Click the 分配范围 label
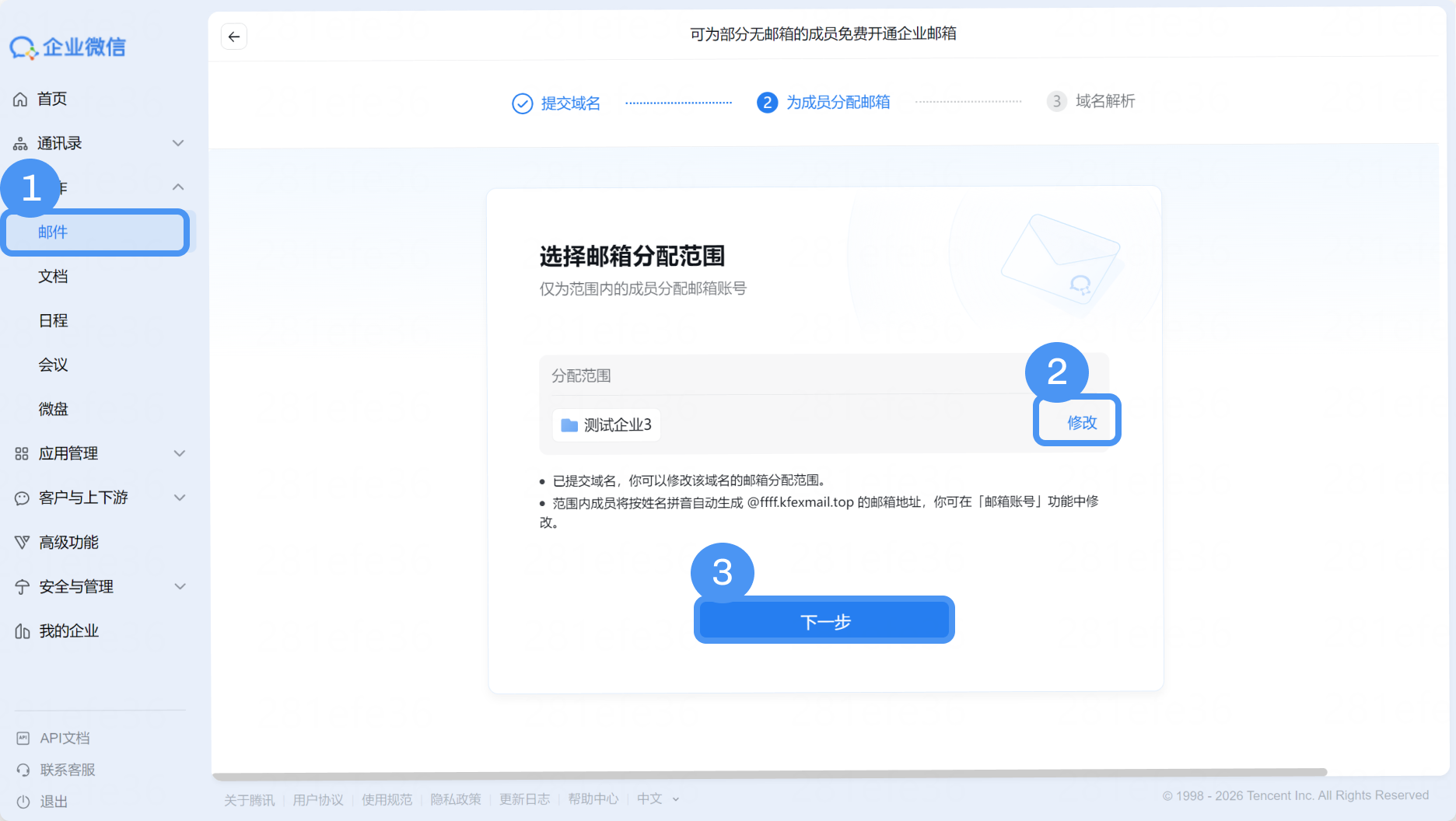Screen dimensions: 1456x821 click(x=581, y=376)
